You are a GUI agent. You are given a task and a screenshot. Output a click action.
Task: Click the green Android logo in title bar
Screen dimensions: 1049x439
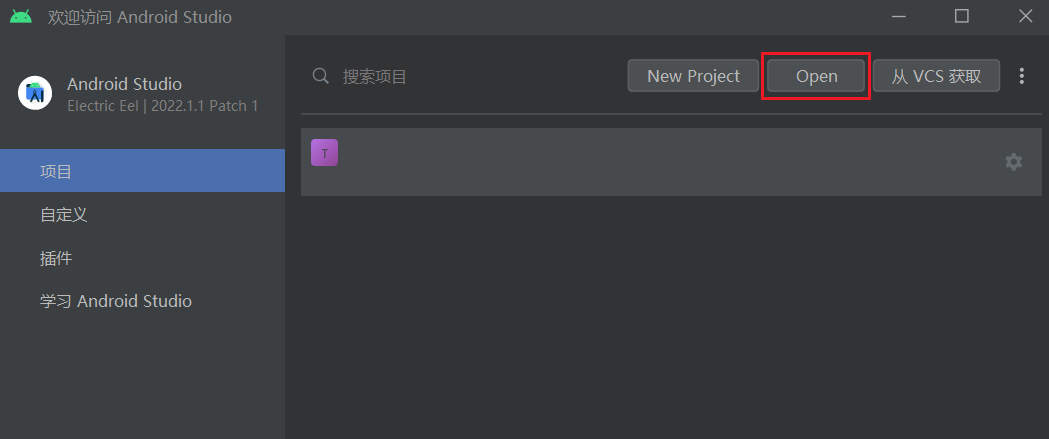coord(21,17)
